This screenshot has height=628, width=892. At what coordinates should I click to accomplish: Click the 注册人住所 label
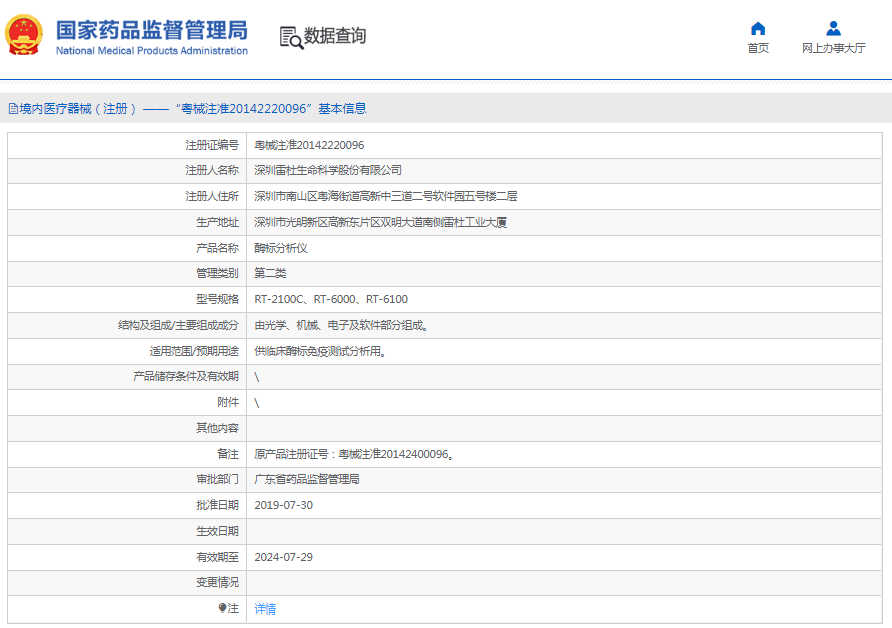(x=212, y=196)
